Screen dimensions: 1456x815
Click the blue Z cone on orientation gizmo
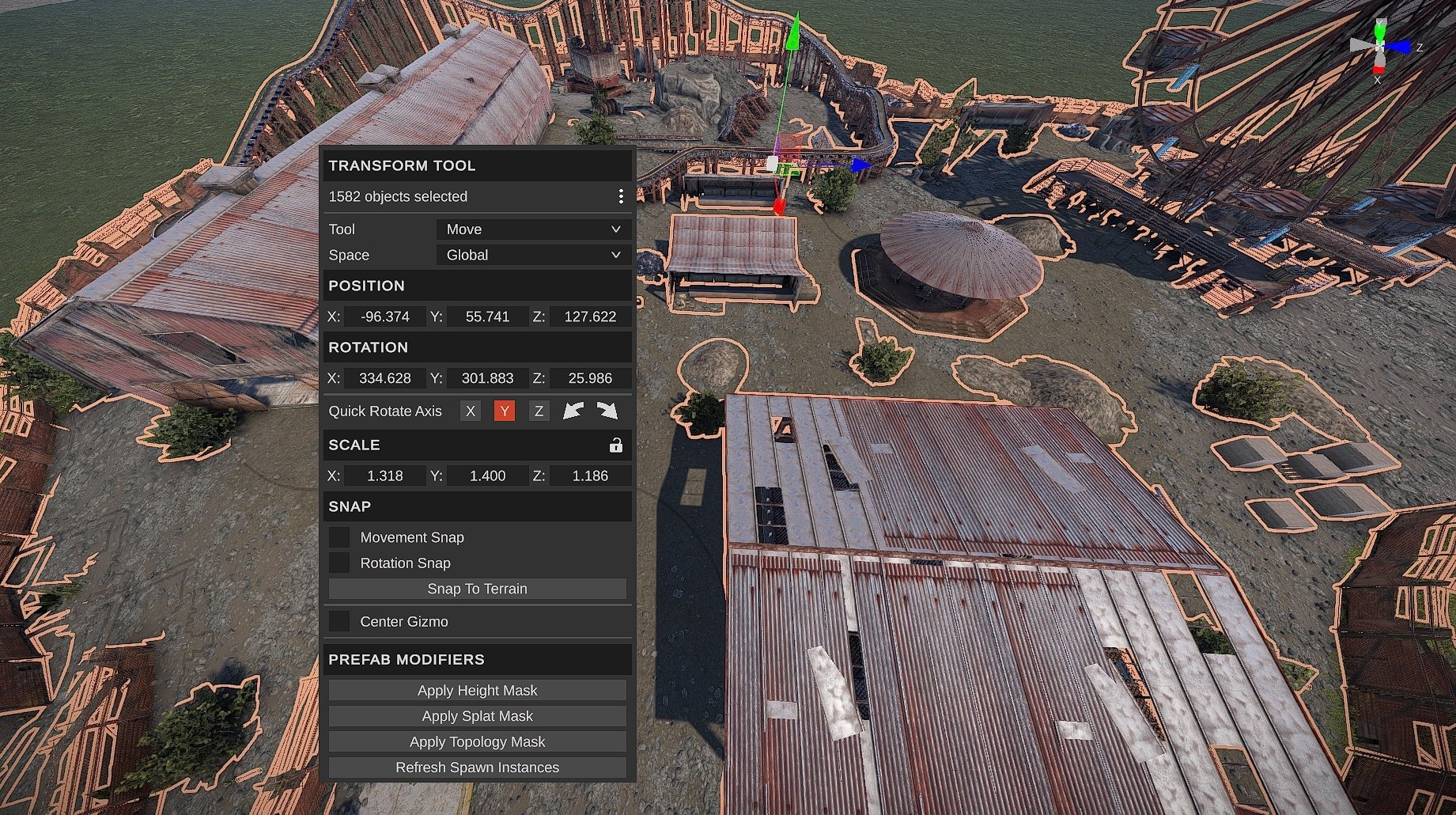pos(1400,47)
